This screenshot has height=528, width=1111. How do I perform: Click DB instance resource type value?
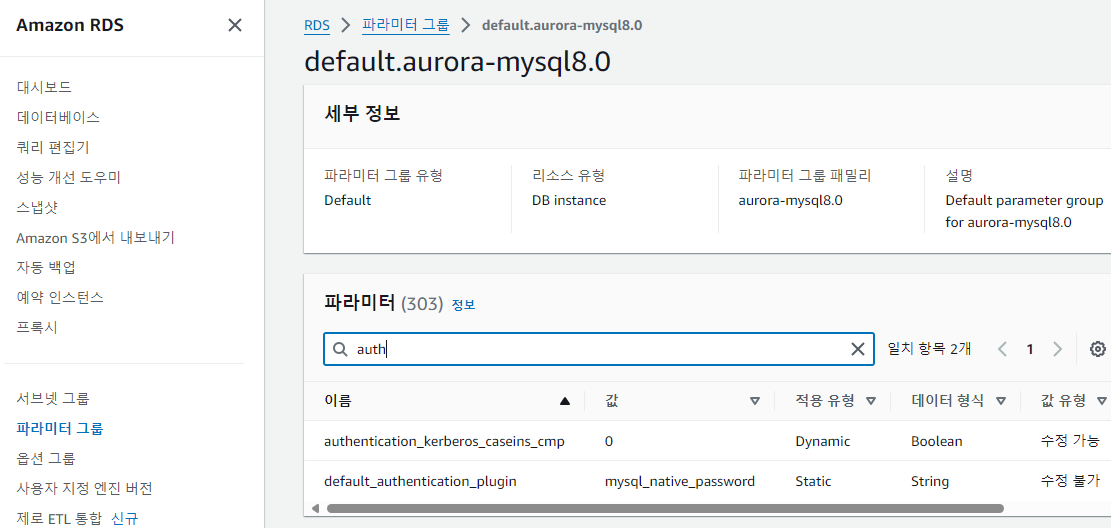tap(569, 200)
